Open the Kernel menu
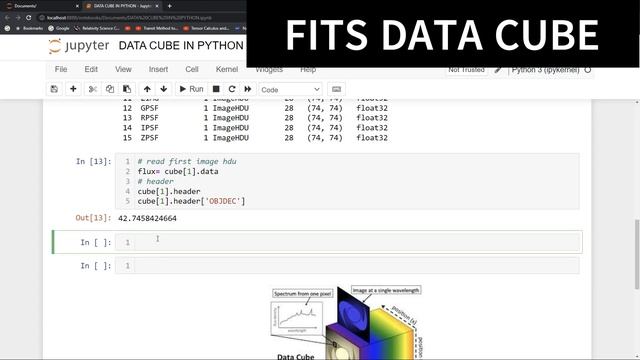 pyautogui.click(x=227, y=69)
